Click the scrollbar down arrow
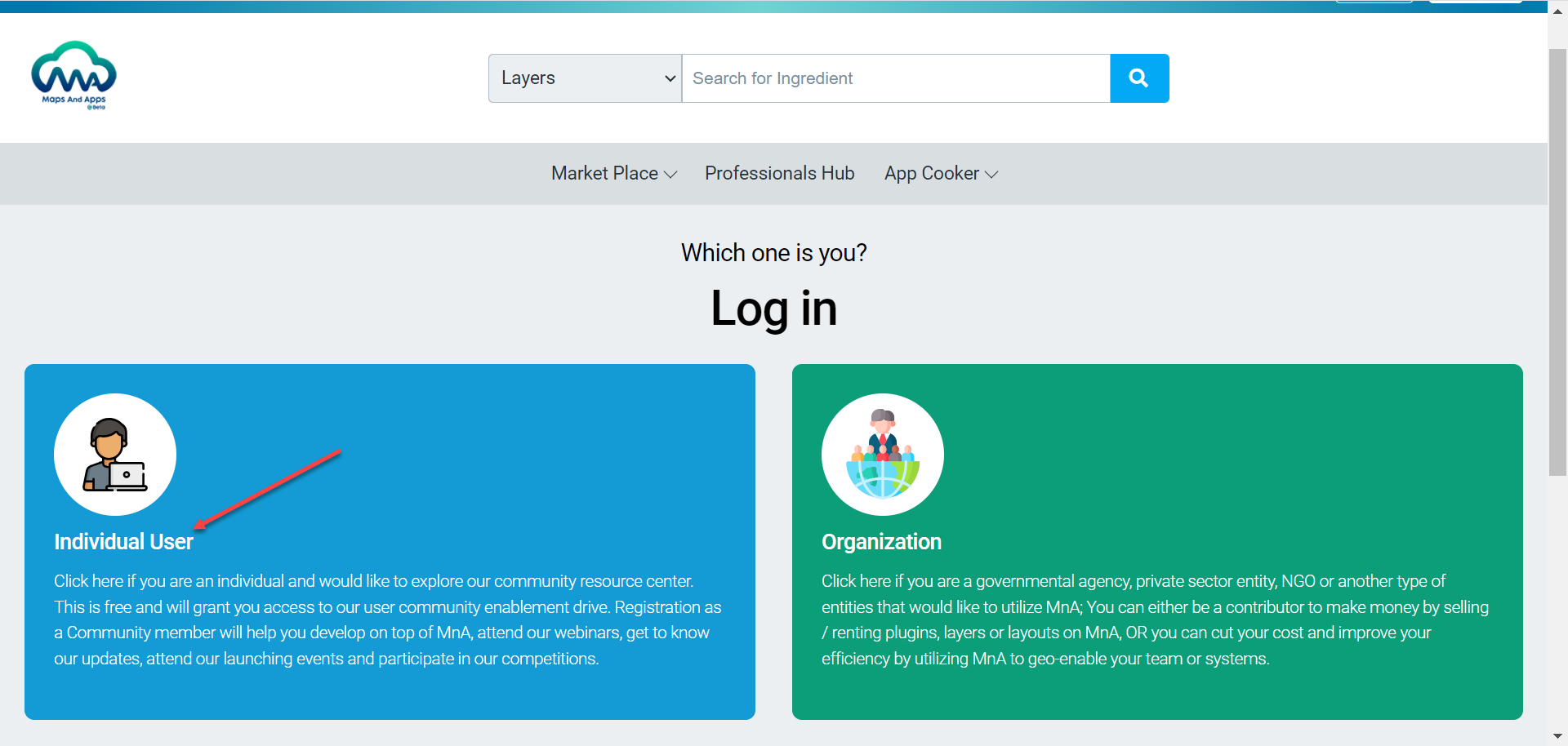Viewport: 1568px width, 746px height. pyautogui.click(x=1557, y=736)
